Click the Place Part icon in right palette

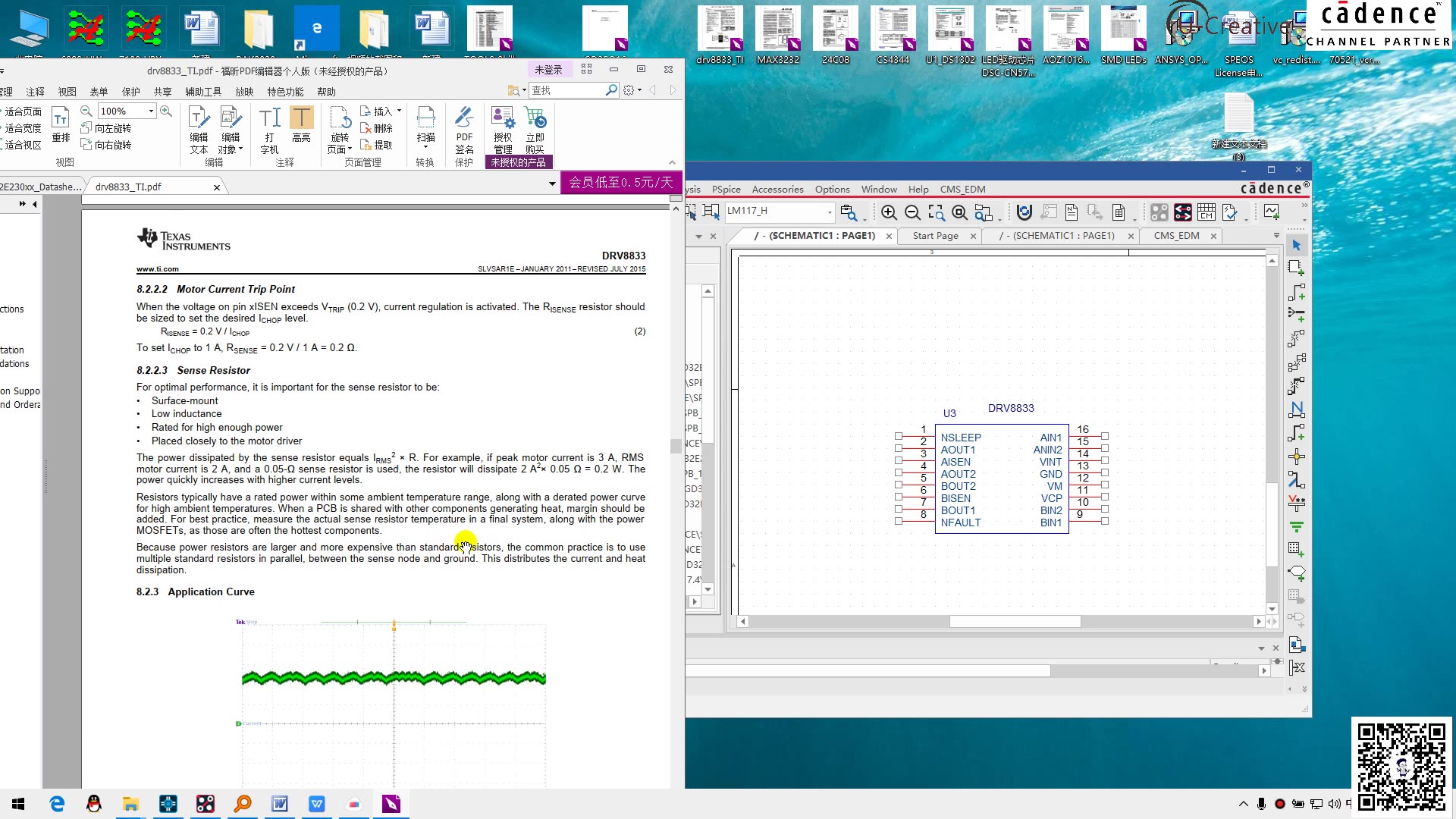point(1296,268)
